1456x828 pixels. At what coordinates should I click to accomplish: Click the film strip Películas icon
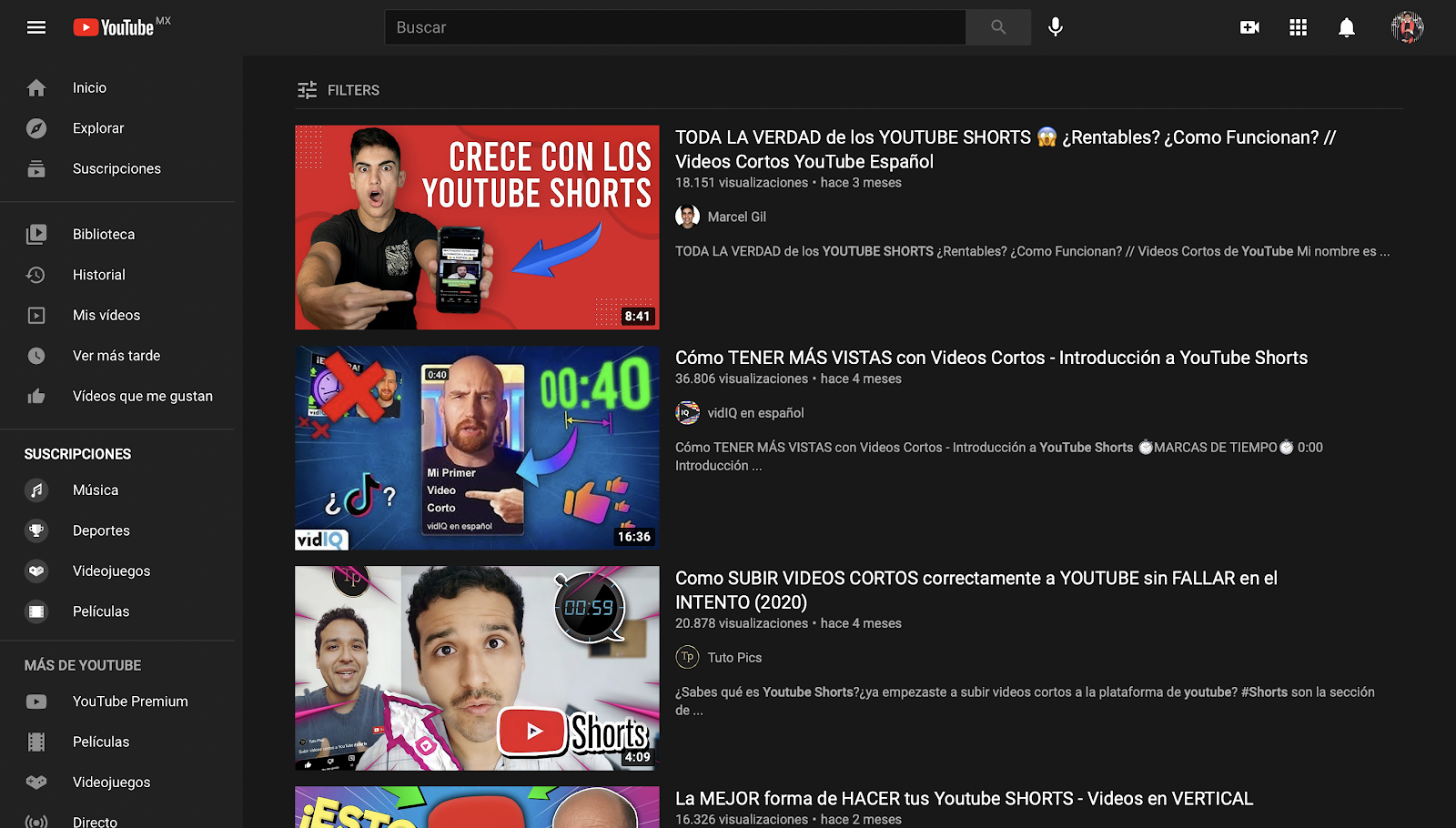click(x=36, y=742)
